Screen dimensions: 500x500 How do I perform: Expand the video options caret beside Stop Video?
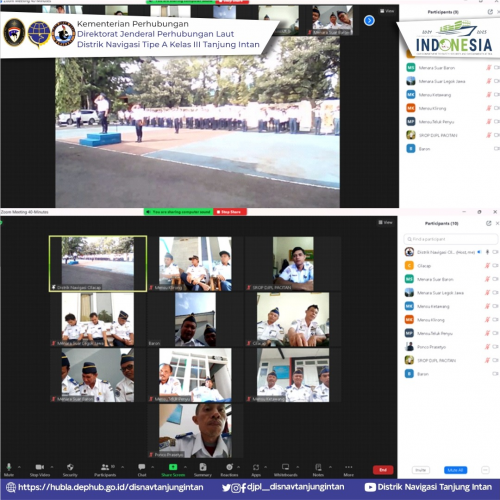[x=52, y=467]
